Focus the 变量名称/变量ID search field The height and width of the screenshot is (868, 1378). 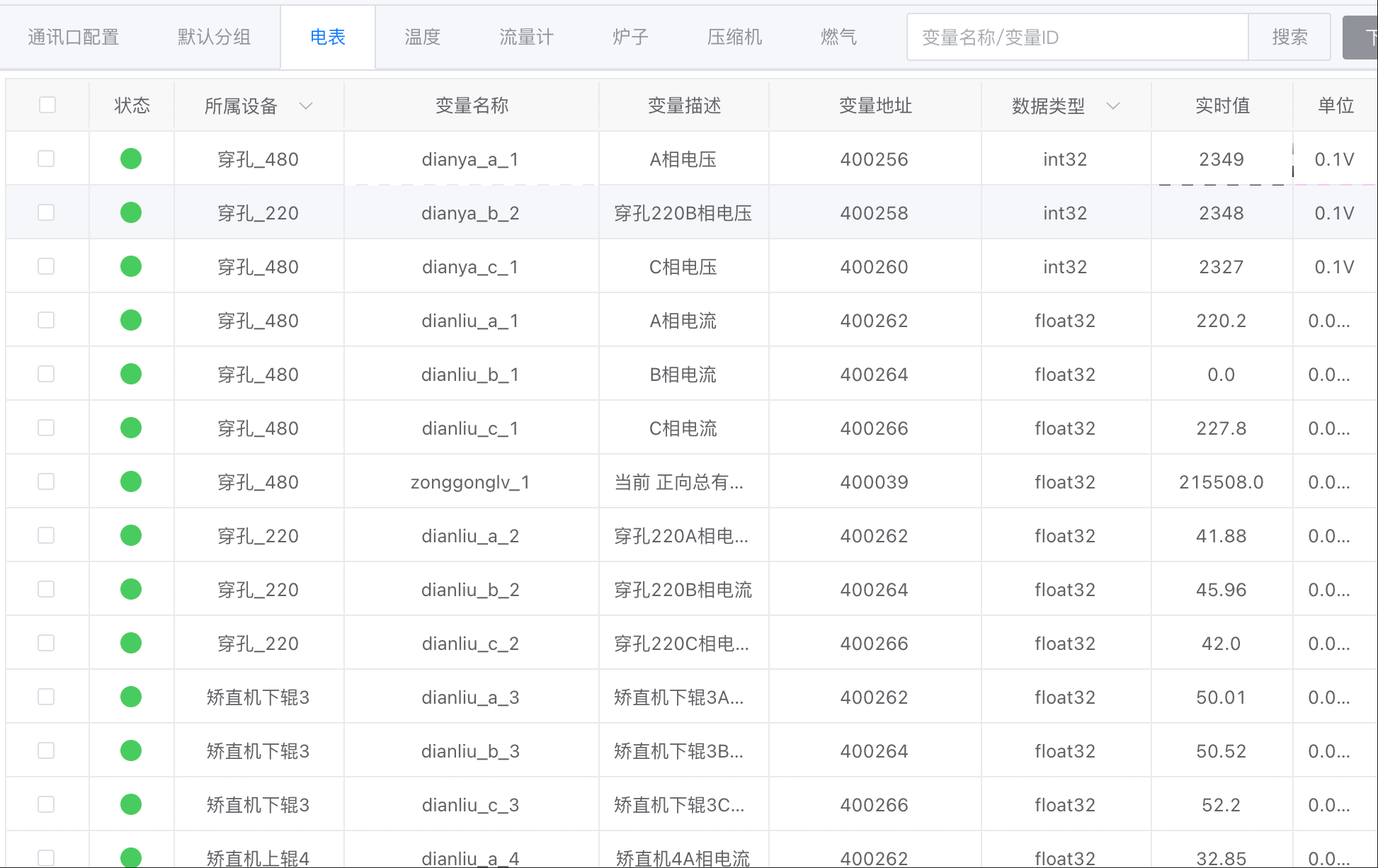point(1076,37)
